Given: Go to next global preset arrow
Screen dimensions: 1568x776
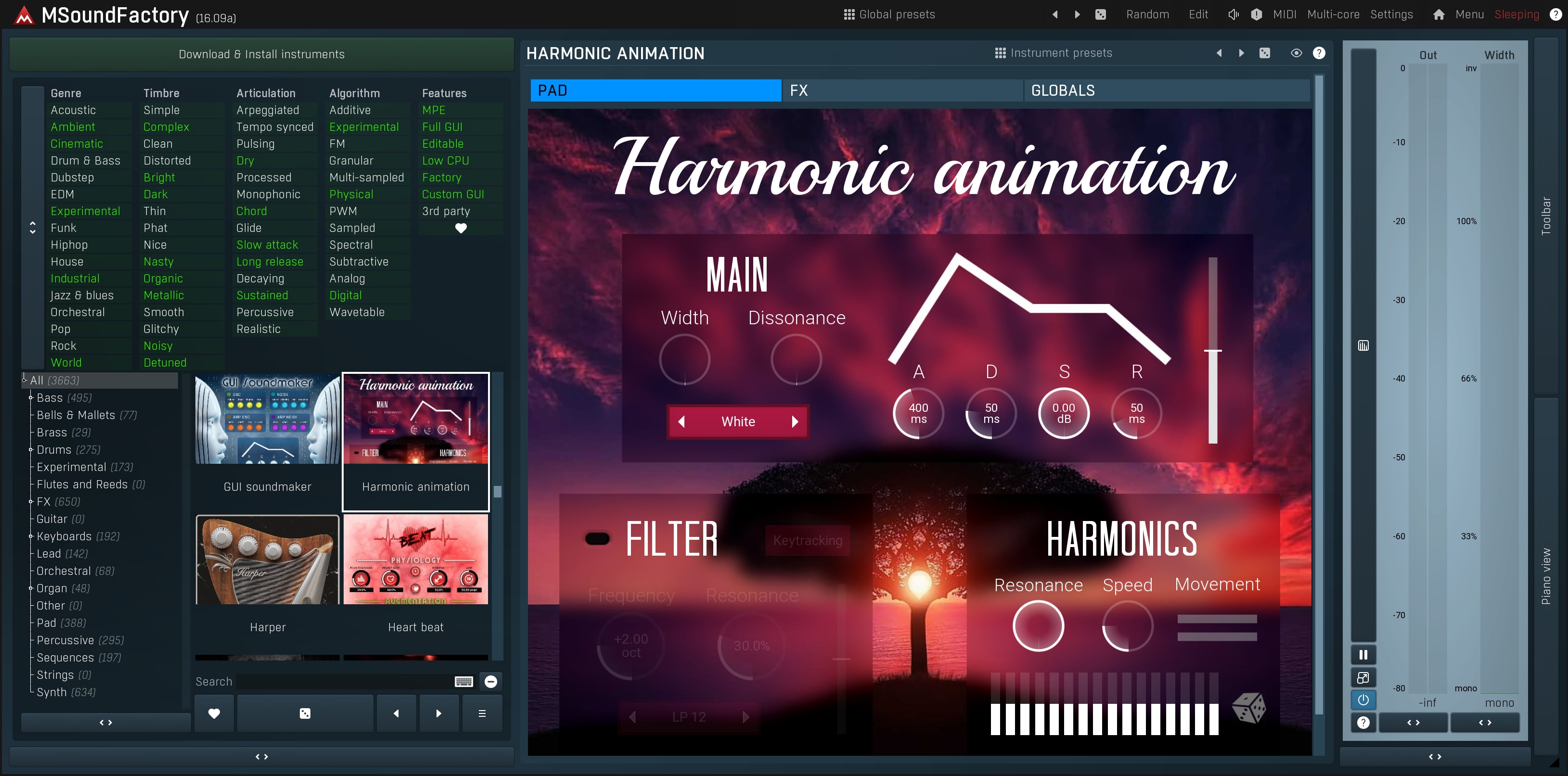Looking at the screenshot, I should tap(1078, 14).
